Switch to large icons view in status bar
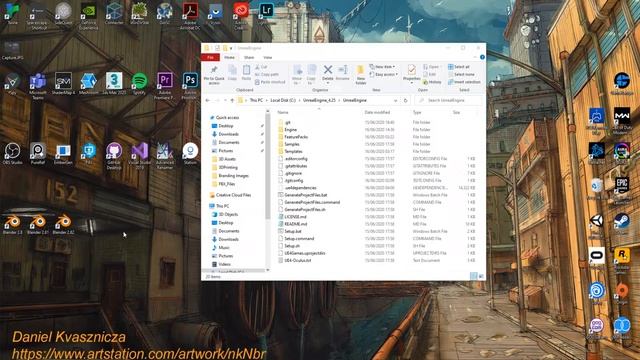 (481, 276)
